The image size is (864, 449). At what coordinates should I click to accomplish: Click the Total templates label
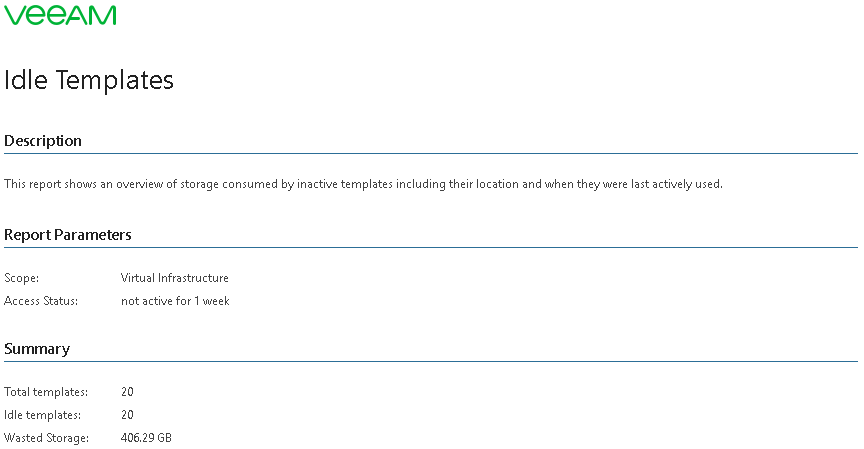[x=46, y=392]
